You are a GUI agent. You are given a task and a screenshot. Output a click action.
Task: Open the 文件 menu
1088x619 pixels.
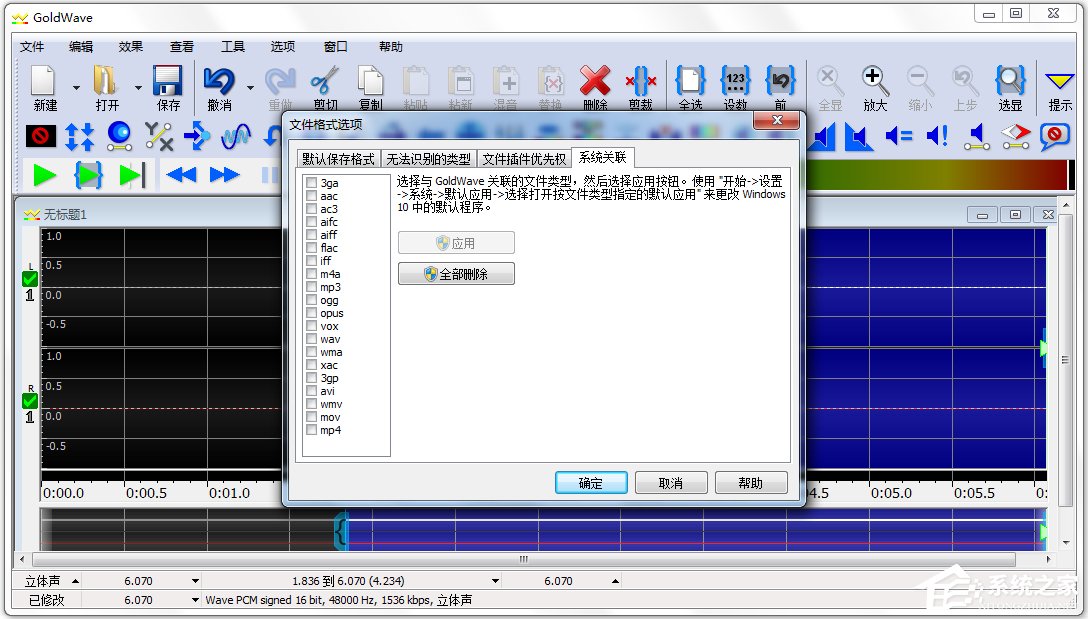tap(32, 46)
